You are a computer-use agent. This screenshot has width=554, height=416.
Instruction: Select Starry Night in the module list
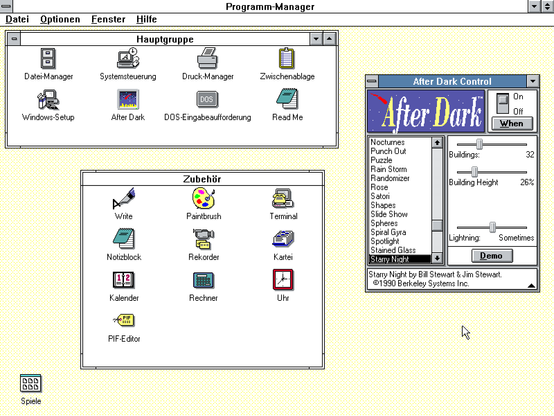(400, 259)
